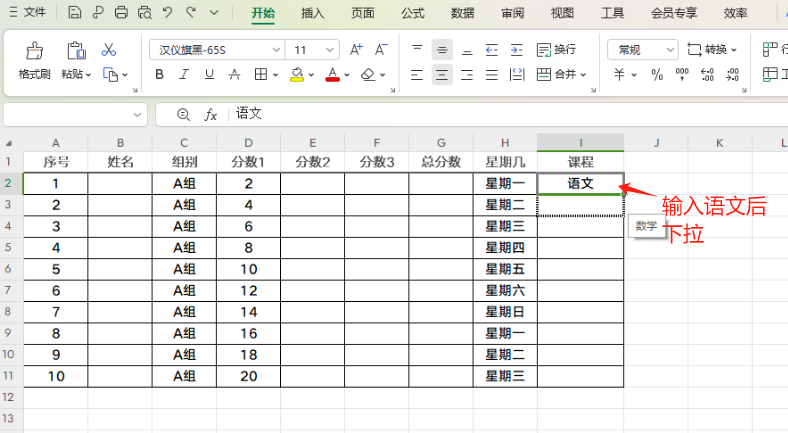Toggle horizontal center alignment
This screenshot has width=788, height=433.
pos(442,75)
